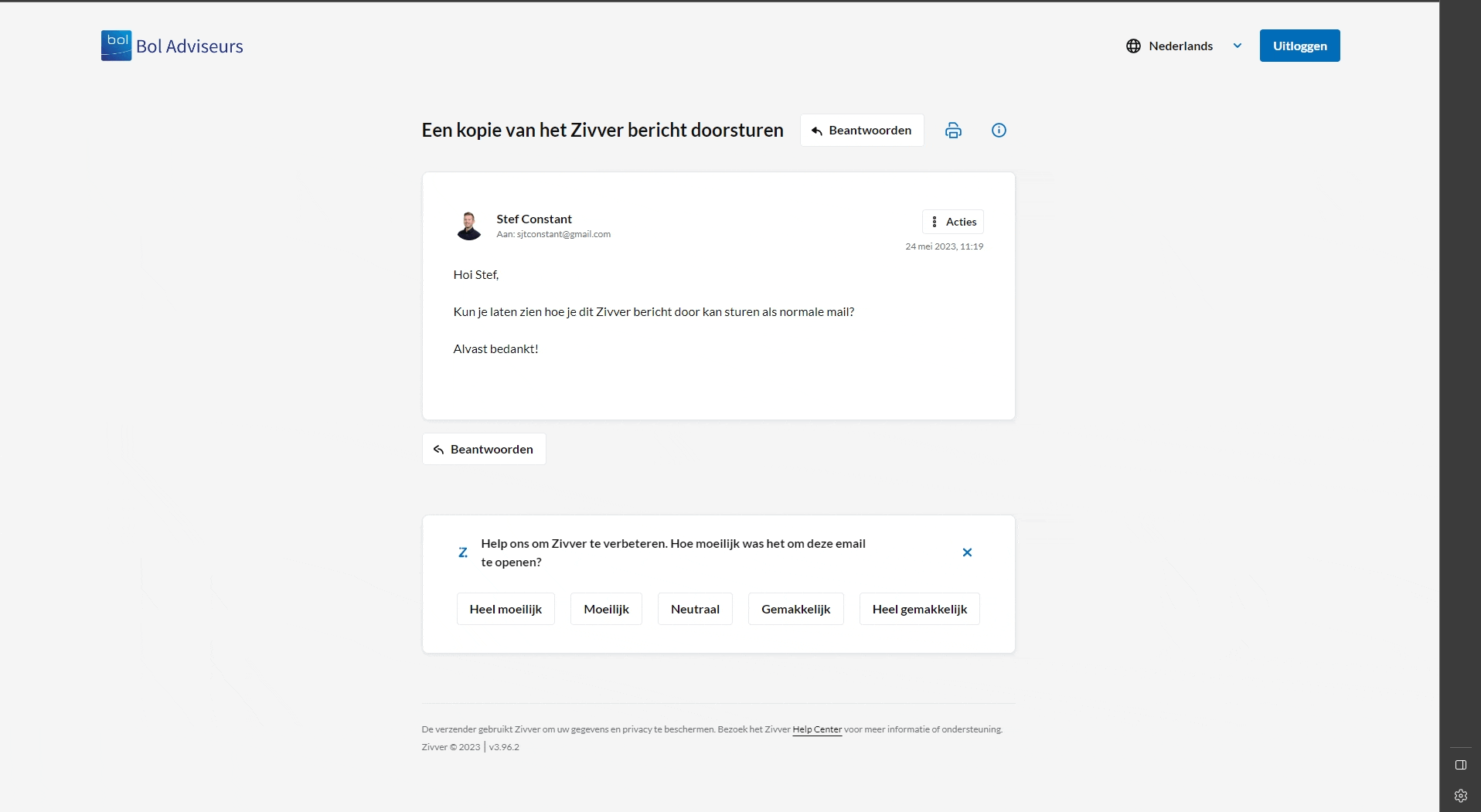Open the Acties menu

[952, 222]
